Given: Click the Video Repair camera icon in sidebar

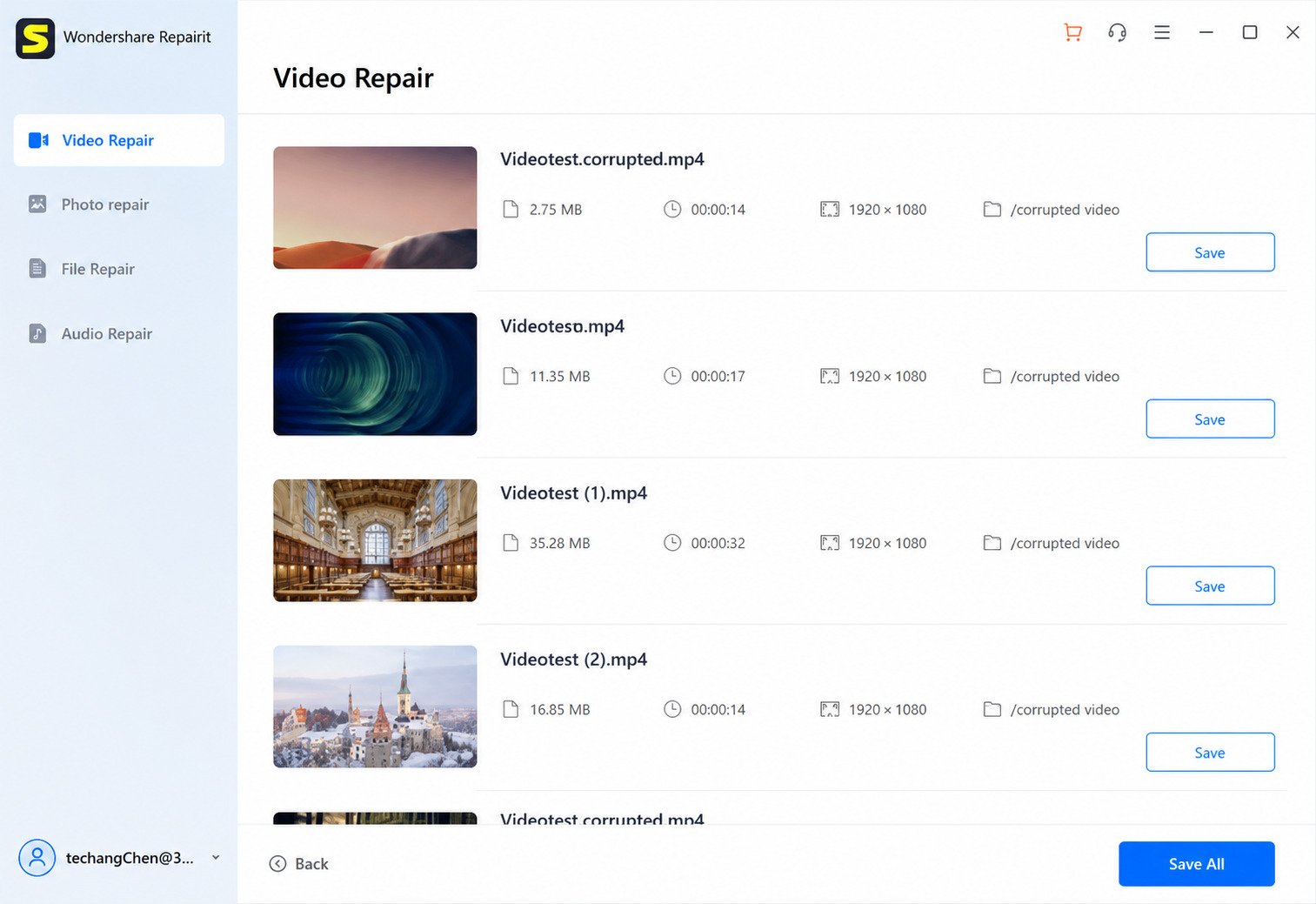Looking at the screenshot, I should click(38, 140).
